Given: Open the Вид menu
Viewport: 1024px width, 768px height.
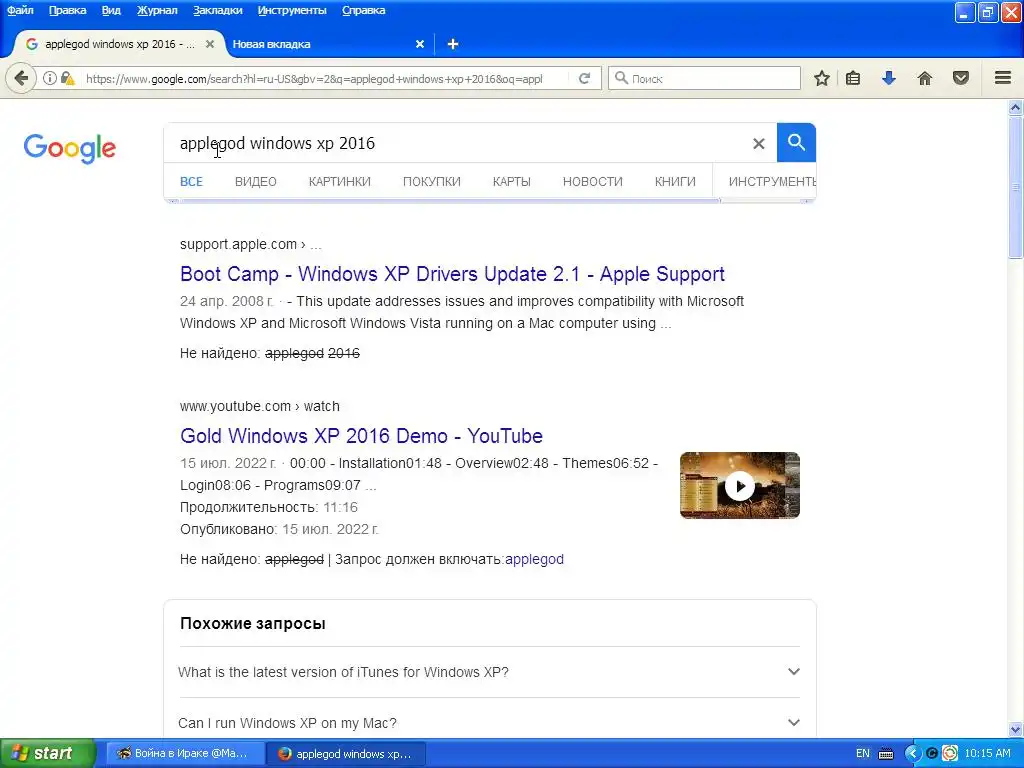Looking at the screenshot, I should [111, 10].
